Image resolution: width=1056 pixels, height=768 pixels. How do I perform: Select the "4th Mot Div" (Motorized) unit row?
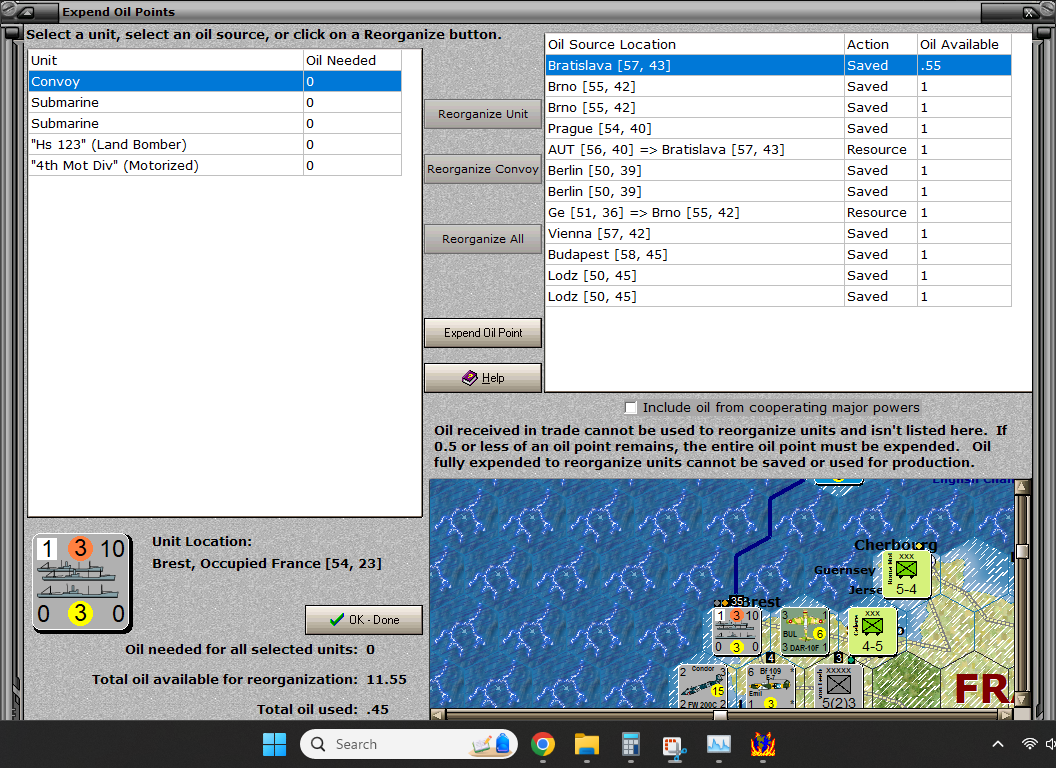tap(216, 165)
